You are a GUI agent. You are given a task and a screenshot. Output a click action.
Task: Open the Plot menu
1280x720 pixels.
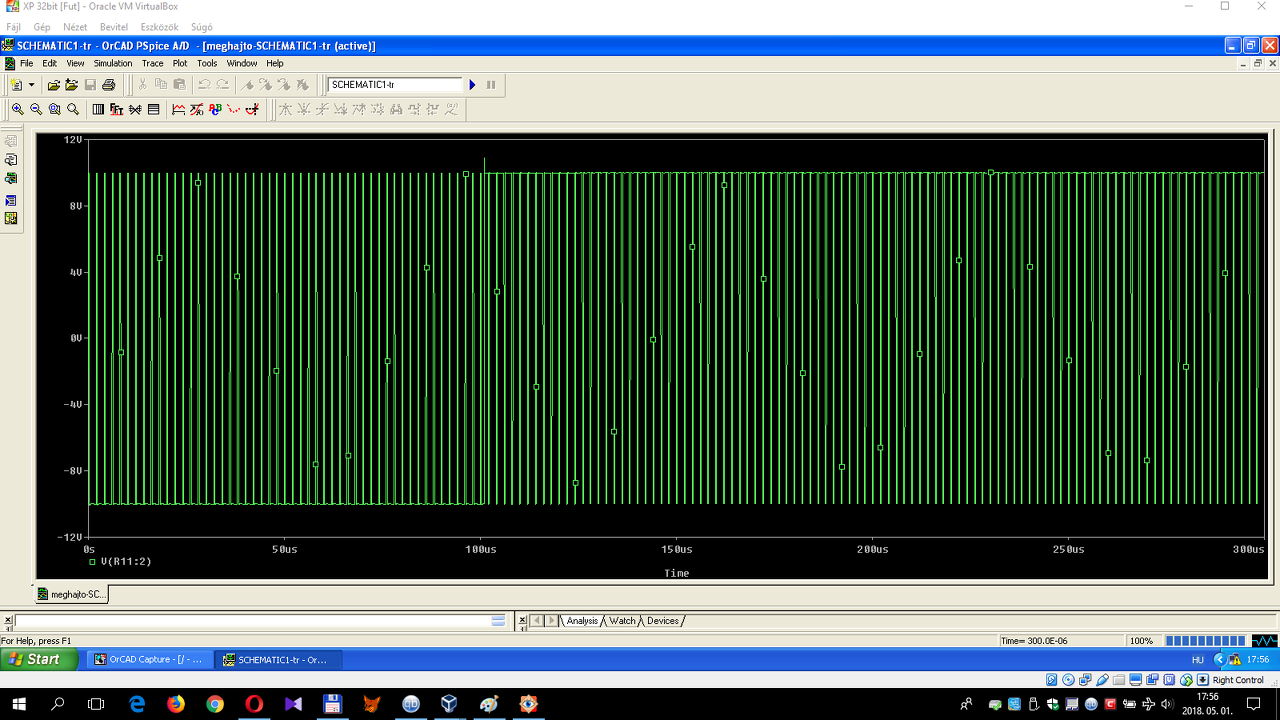tap(180, 63)
